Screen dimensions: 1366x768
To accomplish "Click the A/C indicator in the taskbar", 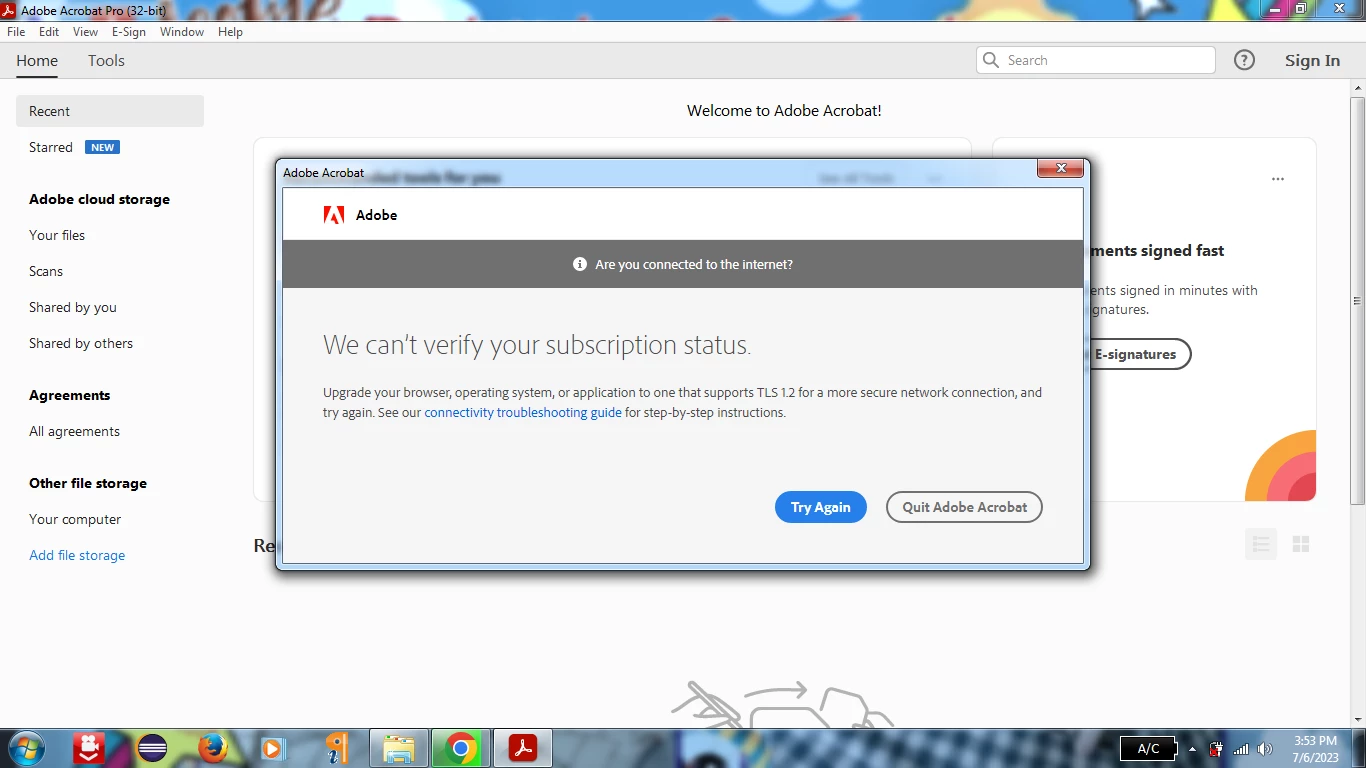I will point(1148,748).
